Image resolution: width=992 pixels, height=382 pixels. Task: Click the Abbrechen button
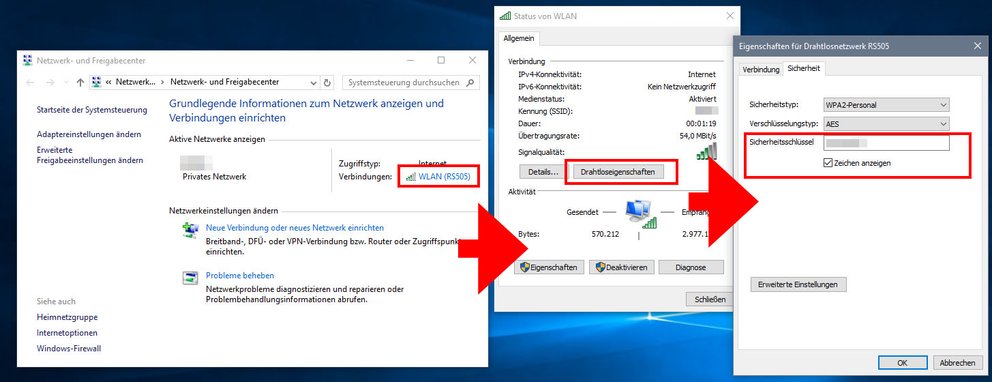coord(957,363)
